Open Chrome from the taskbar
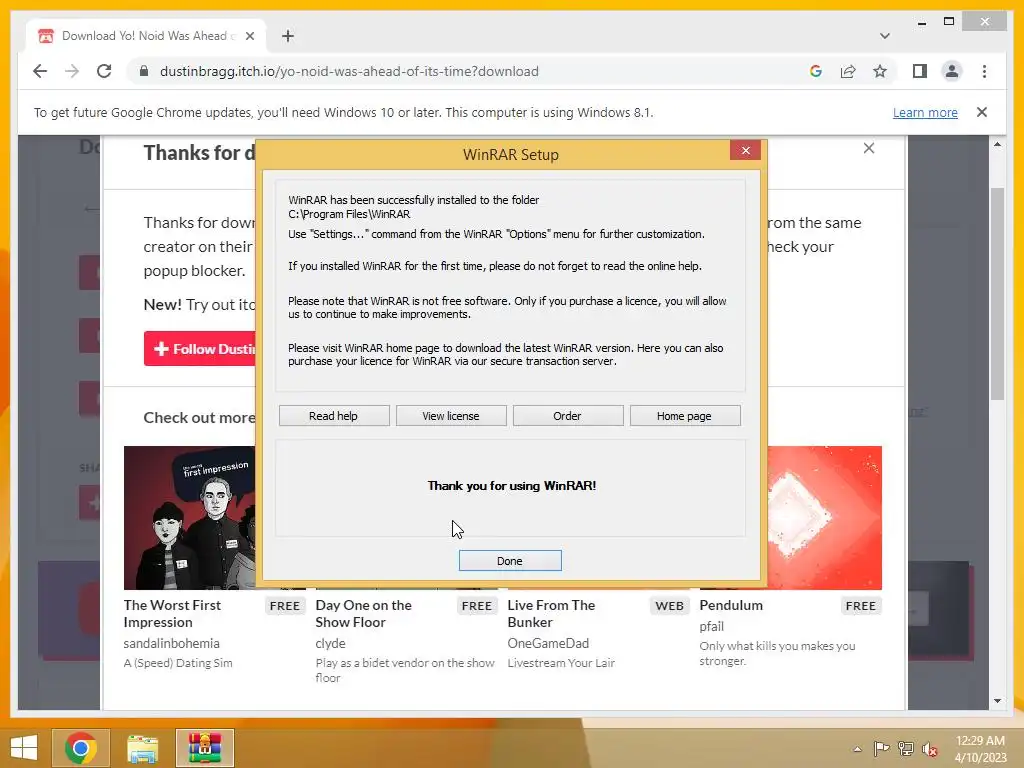This screenshot has height=768, width=1024. [80, 748]
